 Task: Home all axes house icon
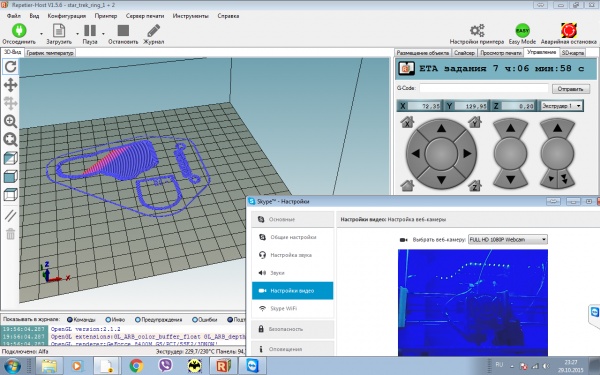(407, 185)
